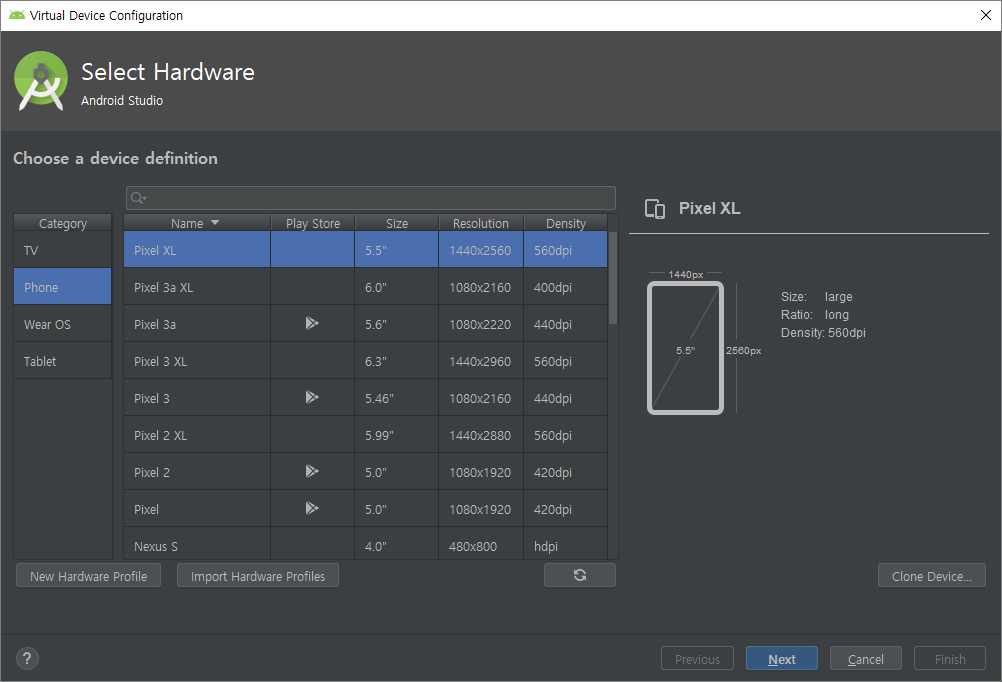Focus the device search input field

(x=371, y=198)
